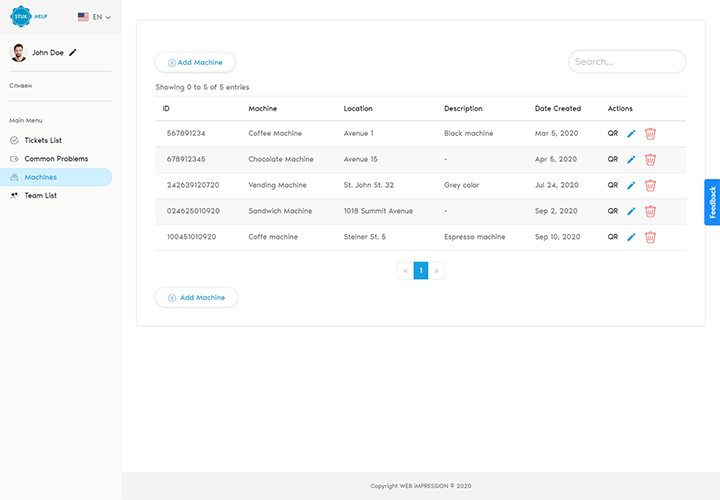Click 'Showing 0 to 5 of 5 entries' text
The width and height of the screenshot is (720, 500).
point(202,87)
